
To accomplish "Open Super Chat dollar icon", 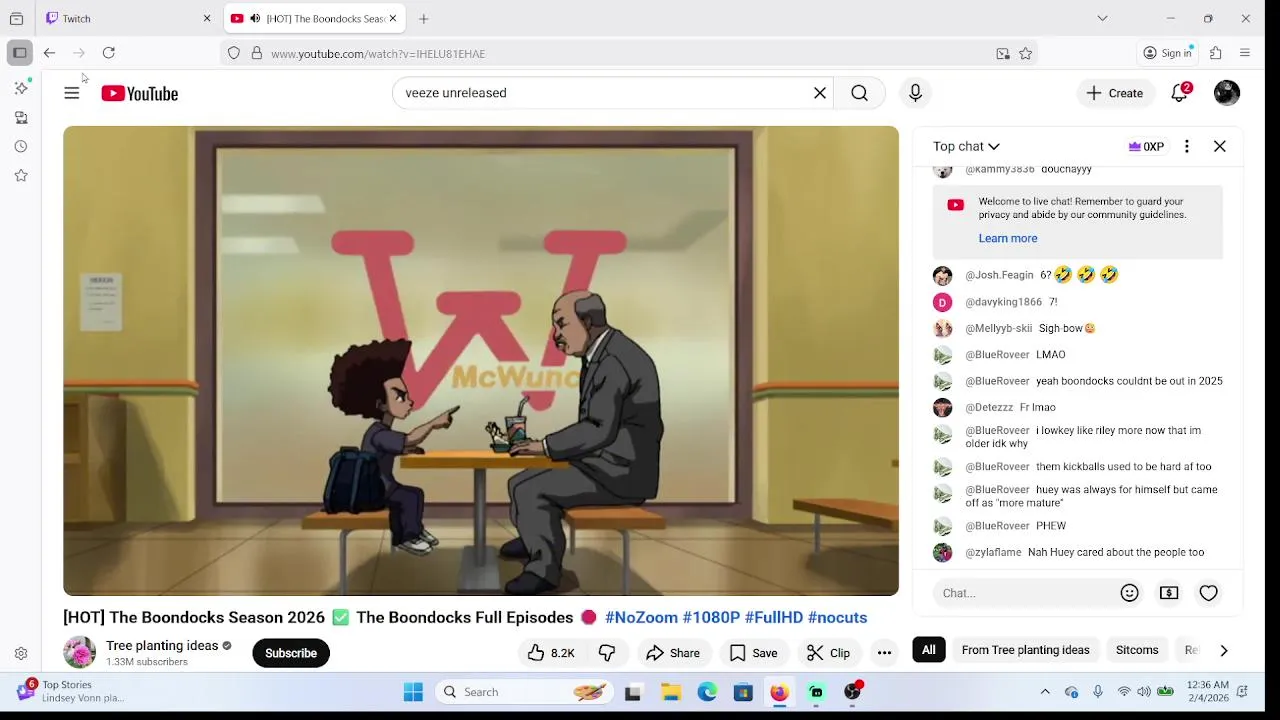I will (1169, 593).
